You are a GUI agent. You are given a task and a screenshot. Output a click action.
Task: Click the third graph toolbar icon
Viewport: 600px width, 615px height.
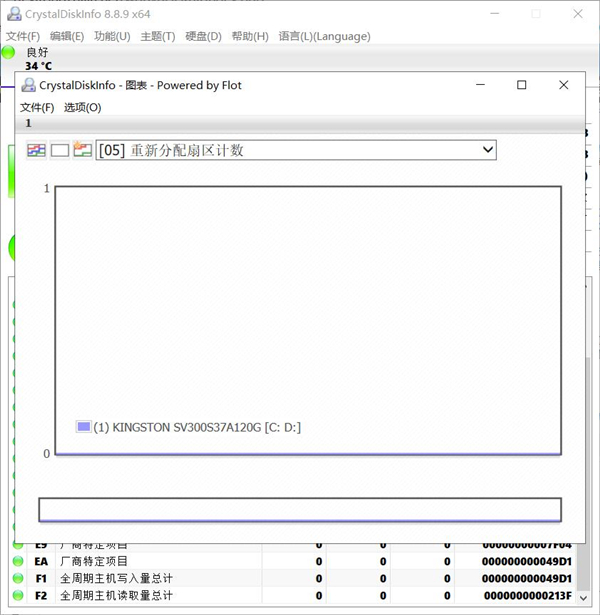pyautogui.click(x=82, y=150)
